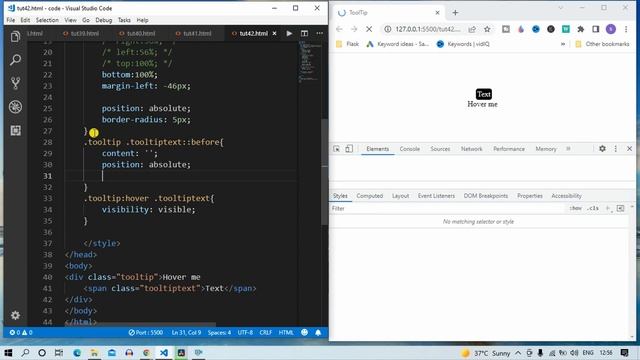Open notifications bell in status bar

318,333
